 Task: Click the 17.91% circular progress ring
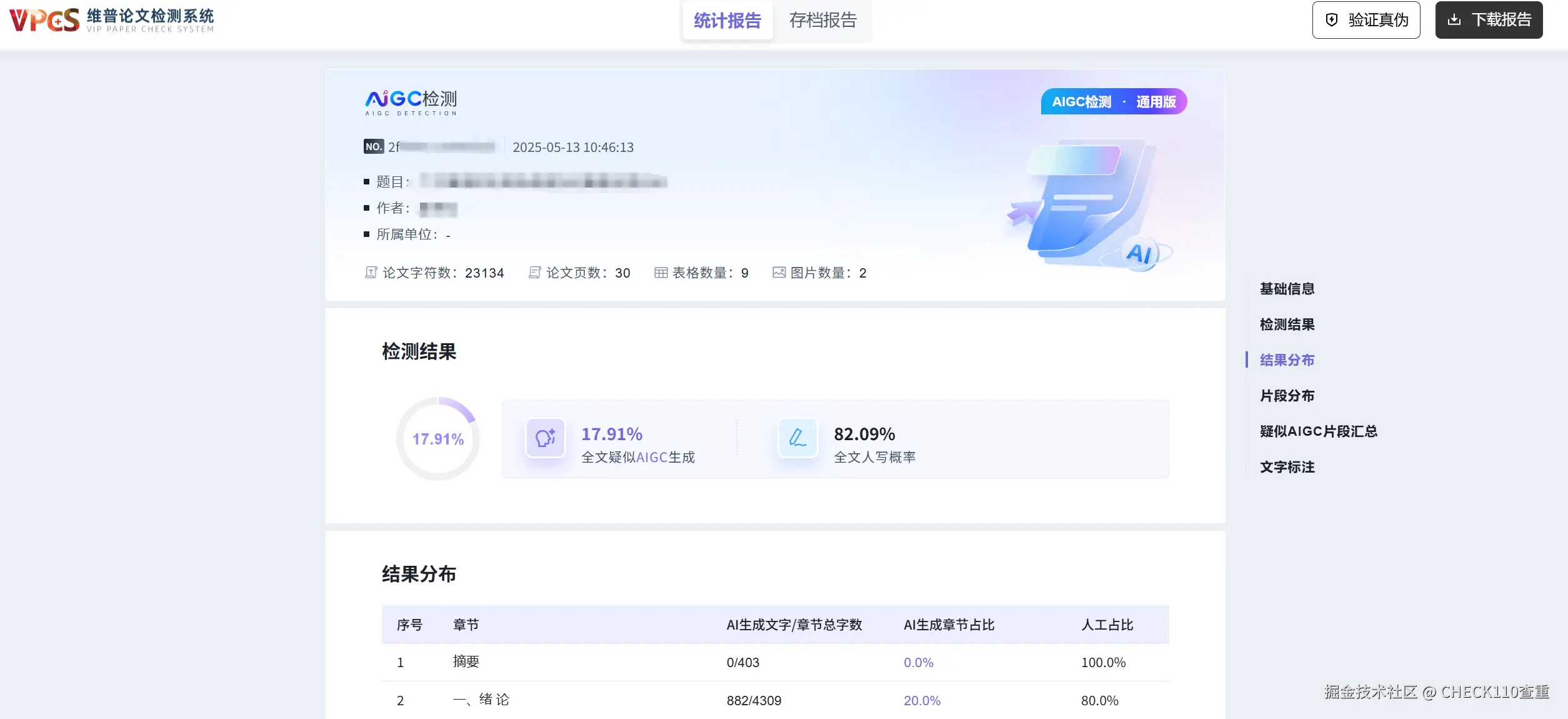tap(437, 439)
